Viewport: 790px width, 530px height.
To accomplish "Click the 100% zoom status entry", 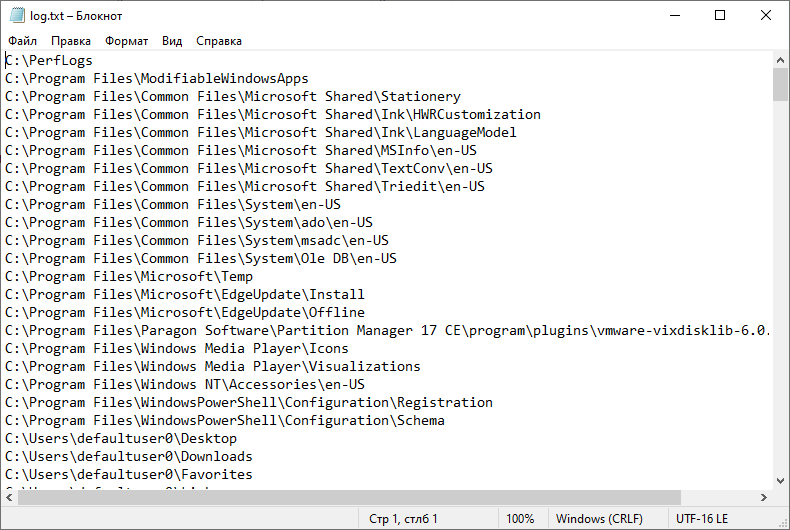I will point(520,518).
